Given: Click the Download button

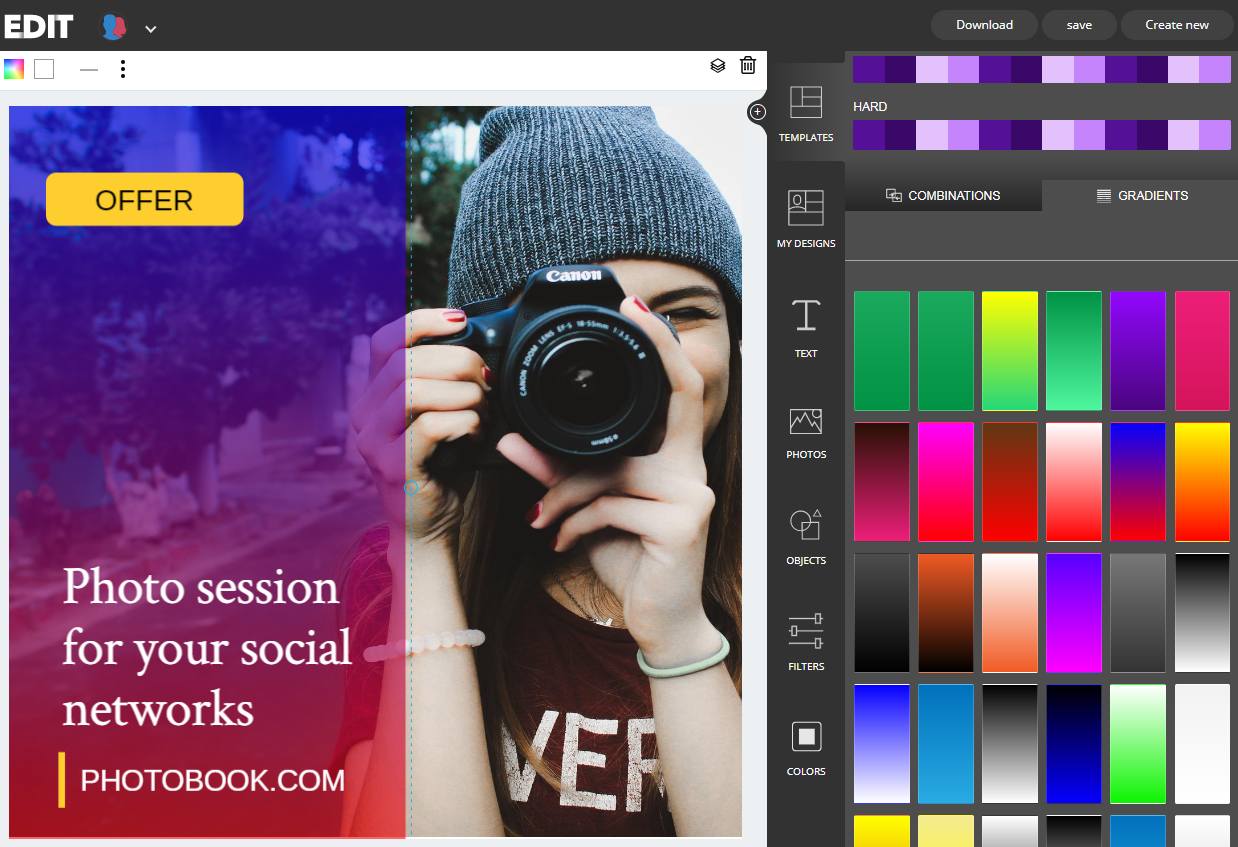Looking at the screenshot, I should click(984, 25).
